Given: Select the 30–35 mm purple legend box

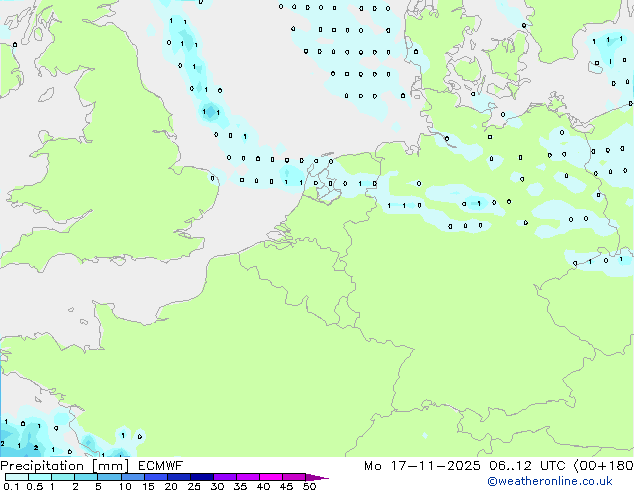Looking at the screenshot, I should (x=225, y=477).
